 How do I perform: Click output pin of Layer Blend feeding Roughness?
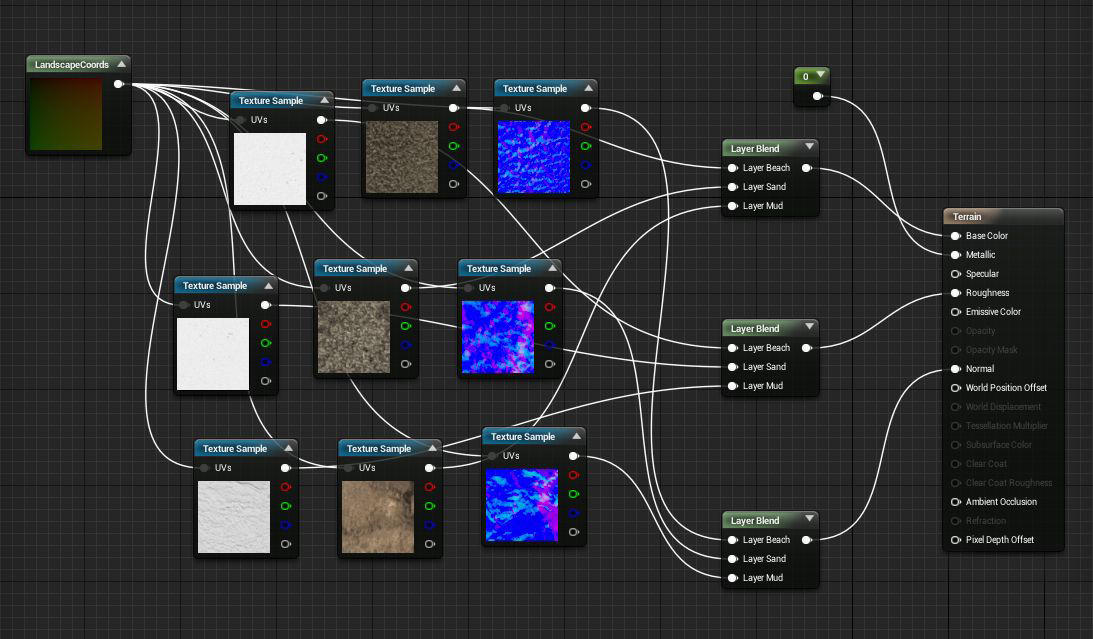click(x=807, y=348)
